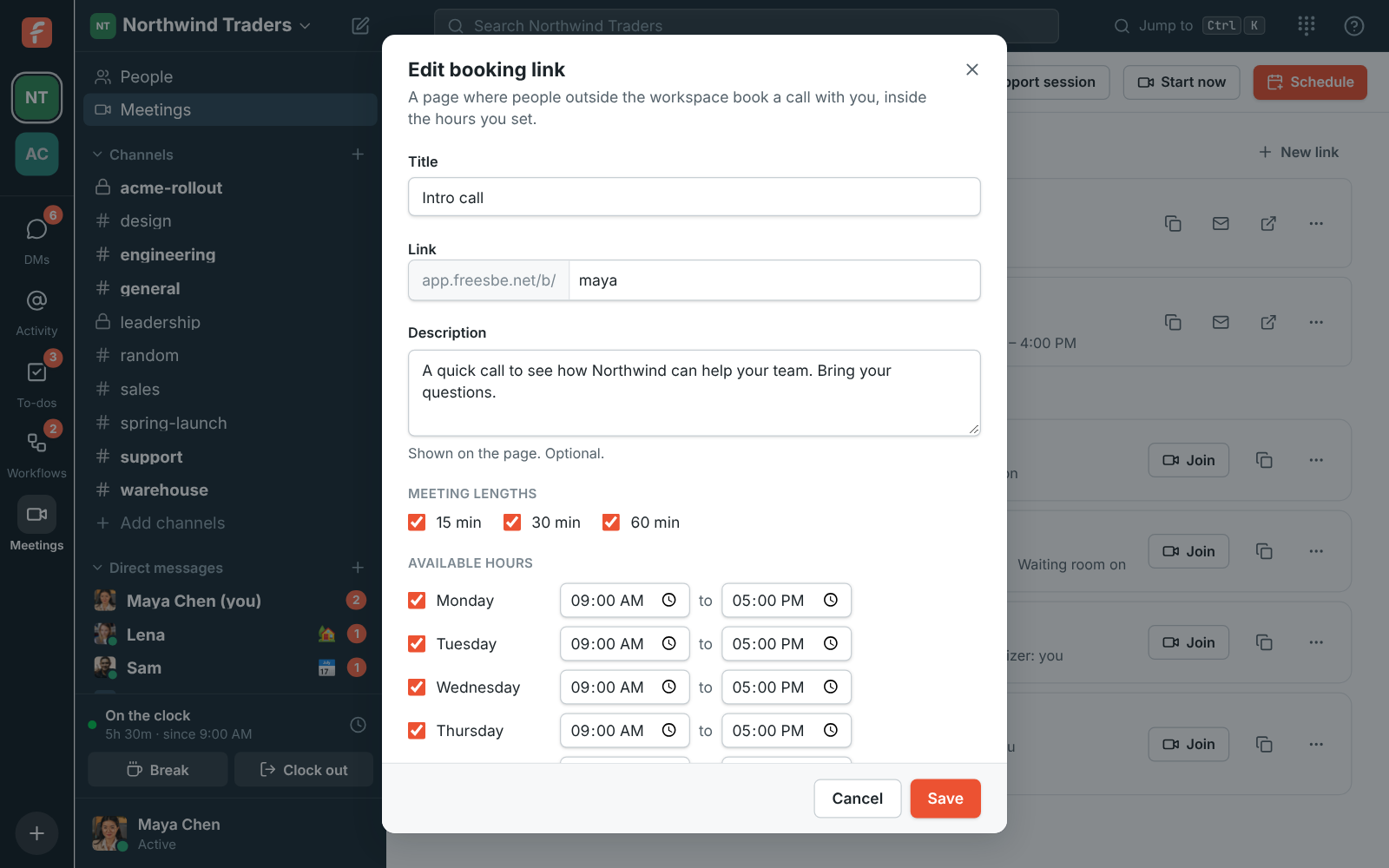This screenshot has width=1389, height=868.
Task: Toggle Tuesday availability checkbox
Action: click(417, 643)
